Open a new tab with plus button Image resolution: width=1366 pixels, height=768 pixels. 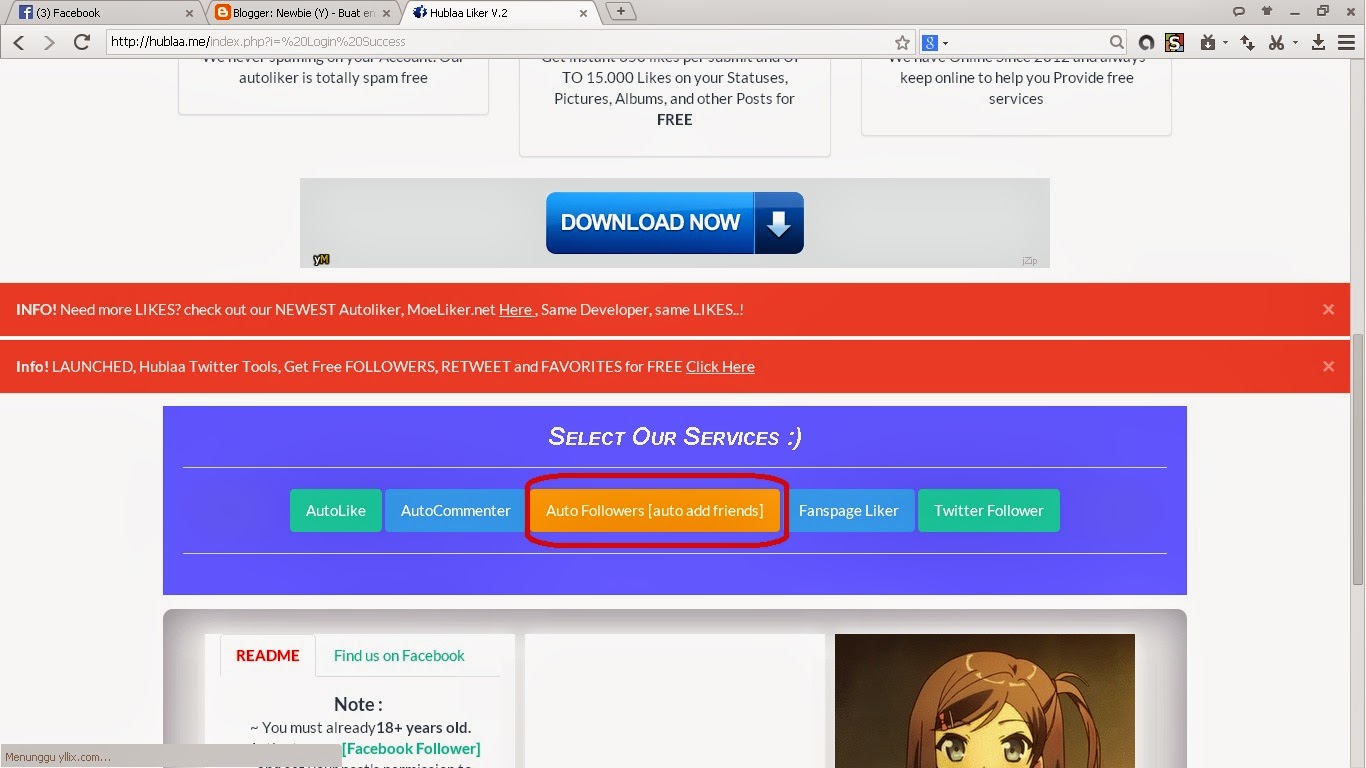621,12
